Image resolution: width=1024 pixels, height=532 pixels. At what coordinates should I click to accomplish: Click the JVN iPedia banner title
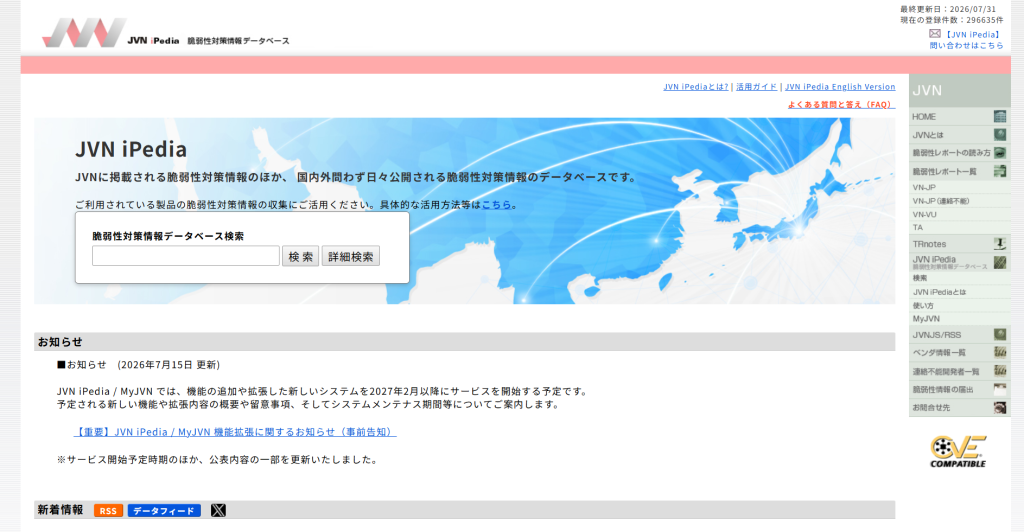[131, 149]
